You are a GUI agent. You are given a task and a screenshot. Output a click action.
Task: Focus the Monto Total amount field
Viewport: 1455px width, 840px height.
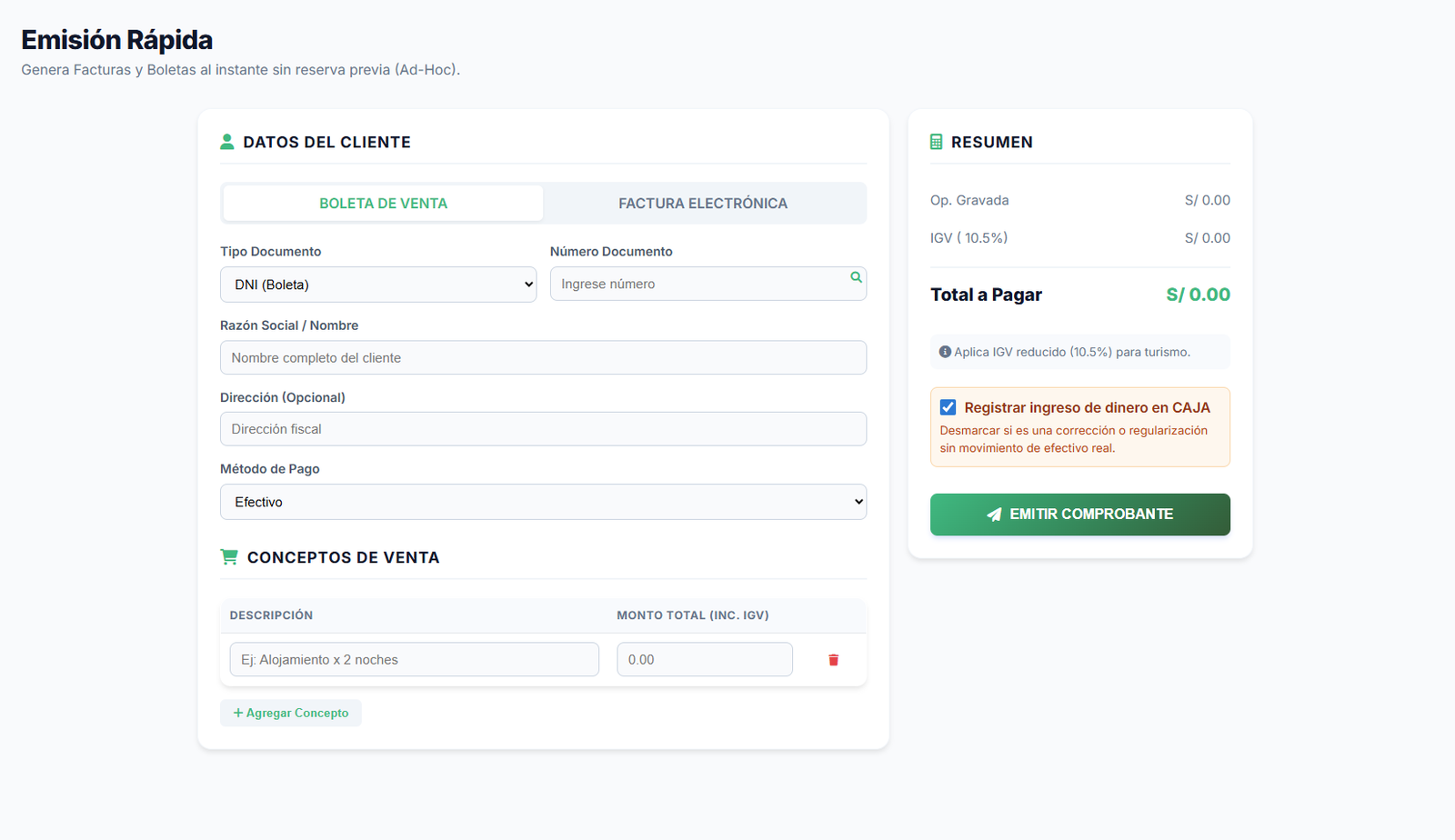(704, 660)
